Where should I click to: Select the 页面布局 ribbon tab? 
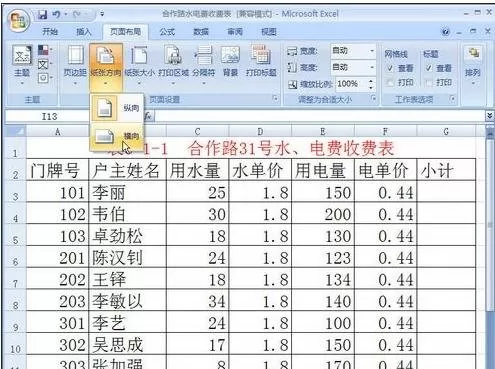pos(126,32)
